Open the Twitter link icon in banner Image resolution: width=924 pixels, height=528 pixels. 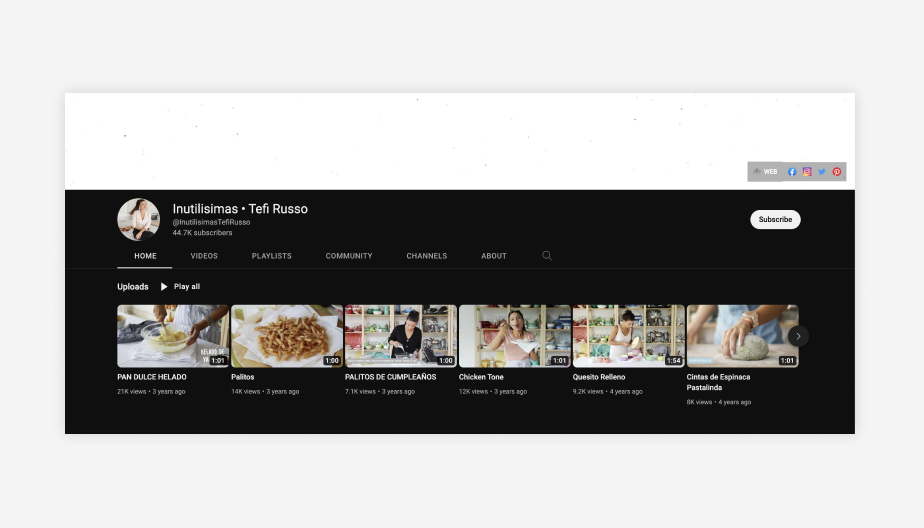point(821,172)
